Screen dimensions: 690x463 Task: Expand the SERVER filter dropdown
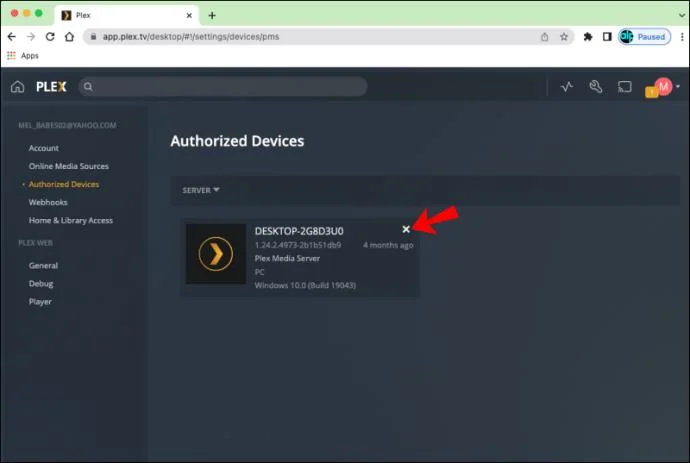pyautogui.click(x=201, y=190)
